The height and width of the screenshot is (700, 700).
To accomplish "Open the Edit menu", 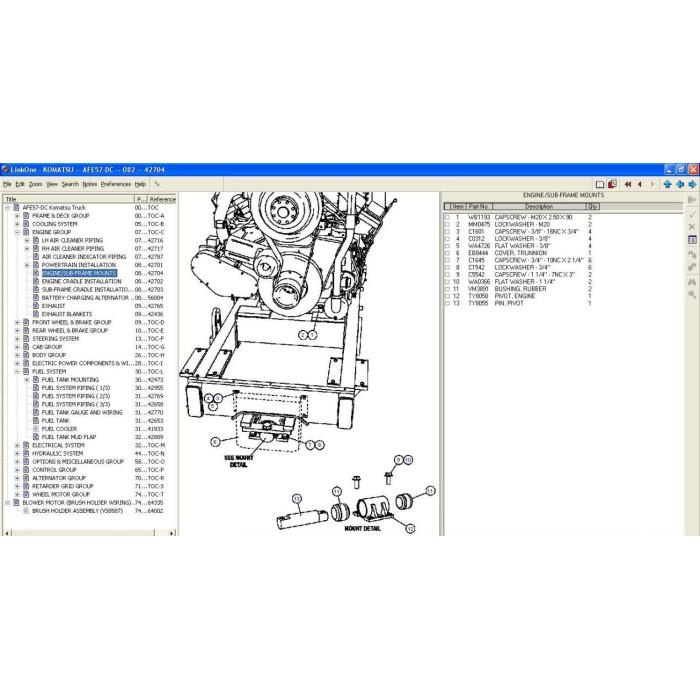I will click(x=20, y=184).
